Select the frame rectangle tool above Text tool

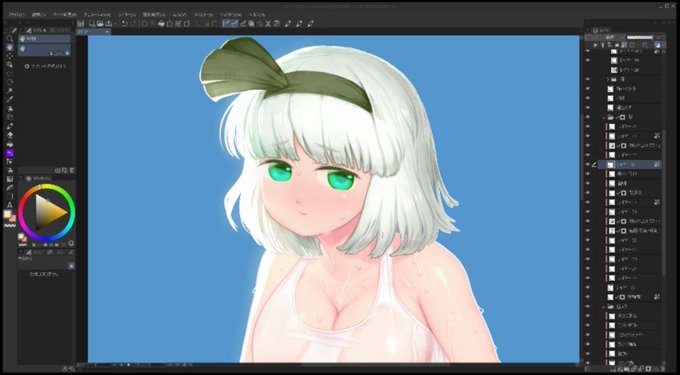[10, 196]
